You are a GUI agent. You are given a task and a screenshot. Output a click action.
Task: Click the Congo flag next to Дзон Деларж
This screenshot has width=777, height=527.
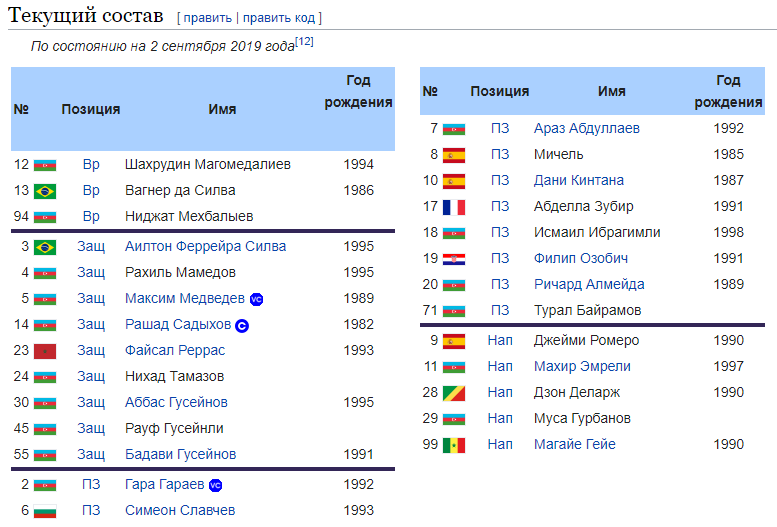tap(454, 393)
